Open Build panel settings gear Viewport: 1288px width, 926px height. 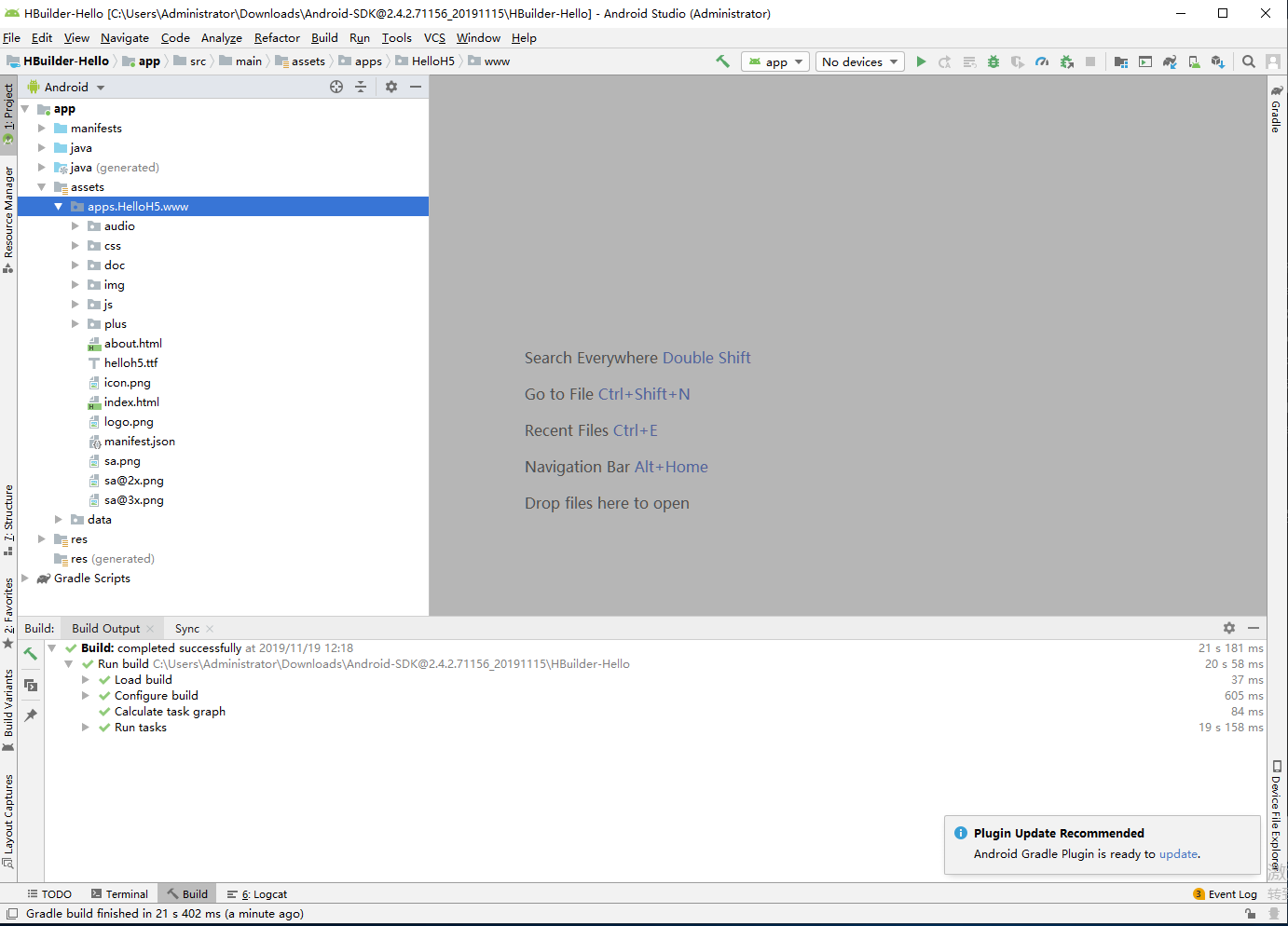(x=1229, y=628)
